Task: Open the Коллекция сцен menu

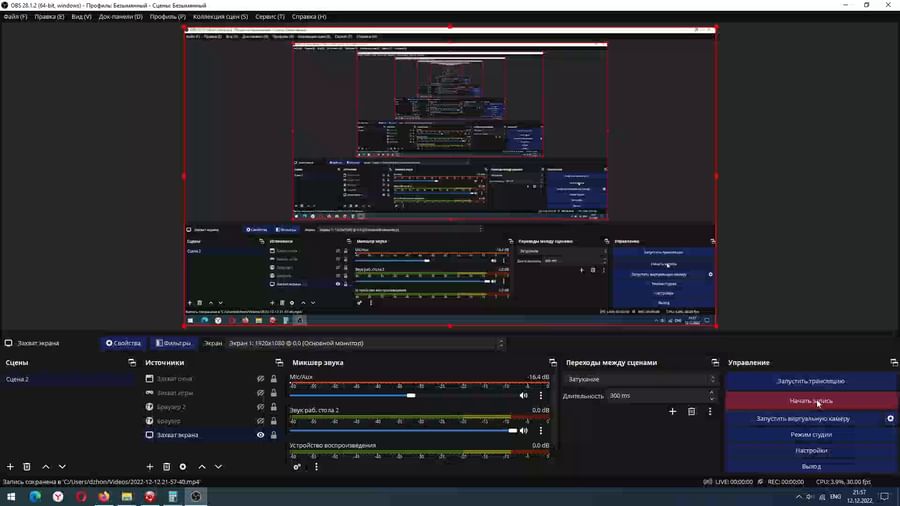Action: 220,17
